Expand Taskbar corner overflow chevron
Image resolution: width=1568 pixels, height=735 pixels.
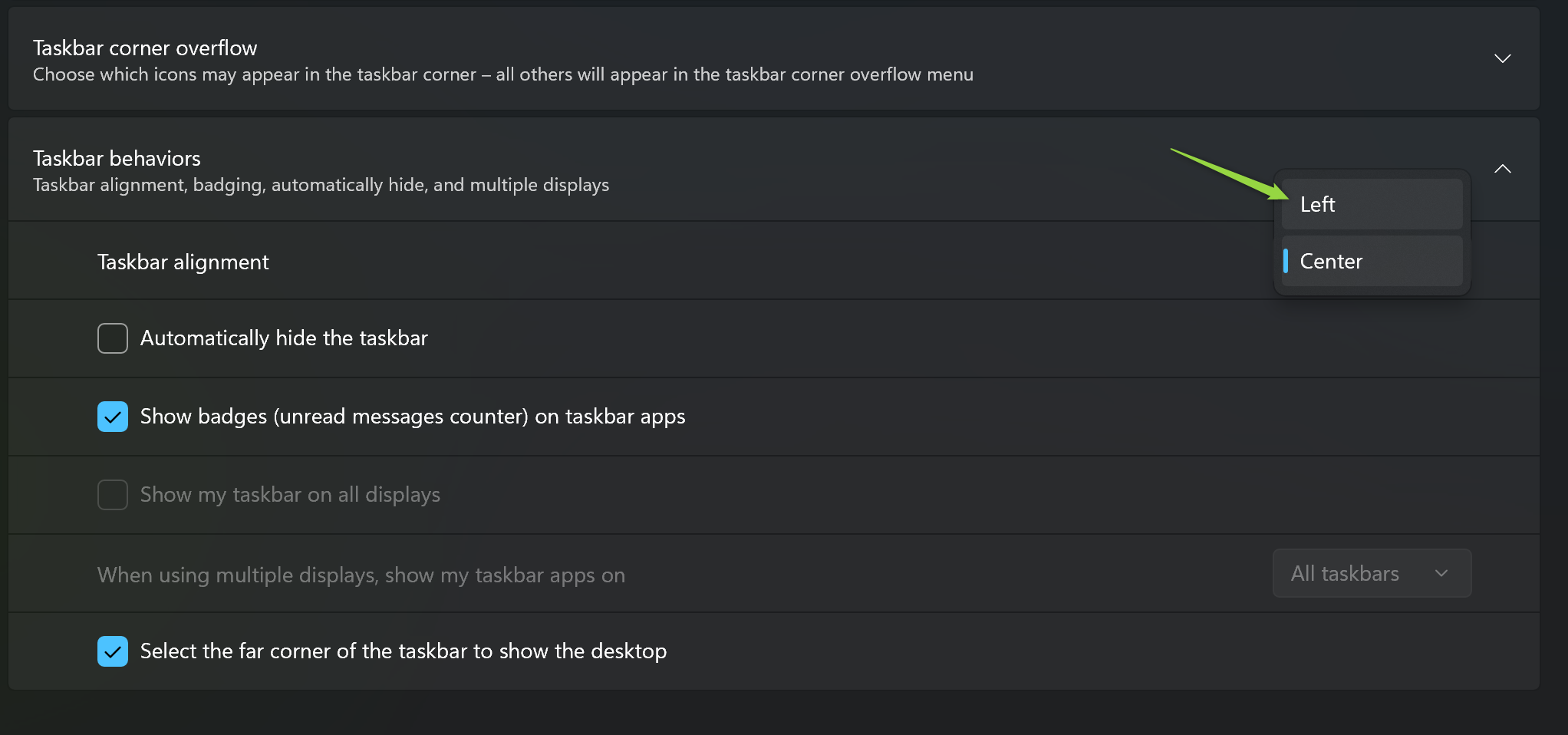[1502, 59]
